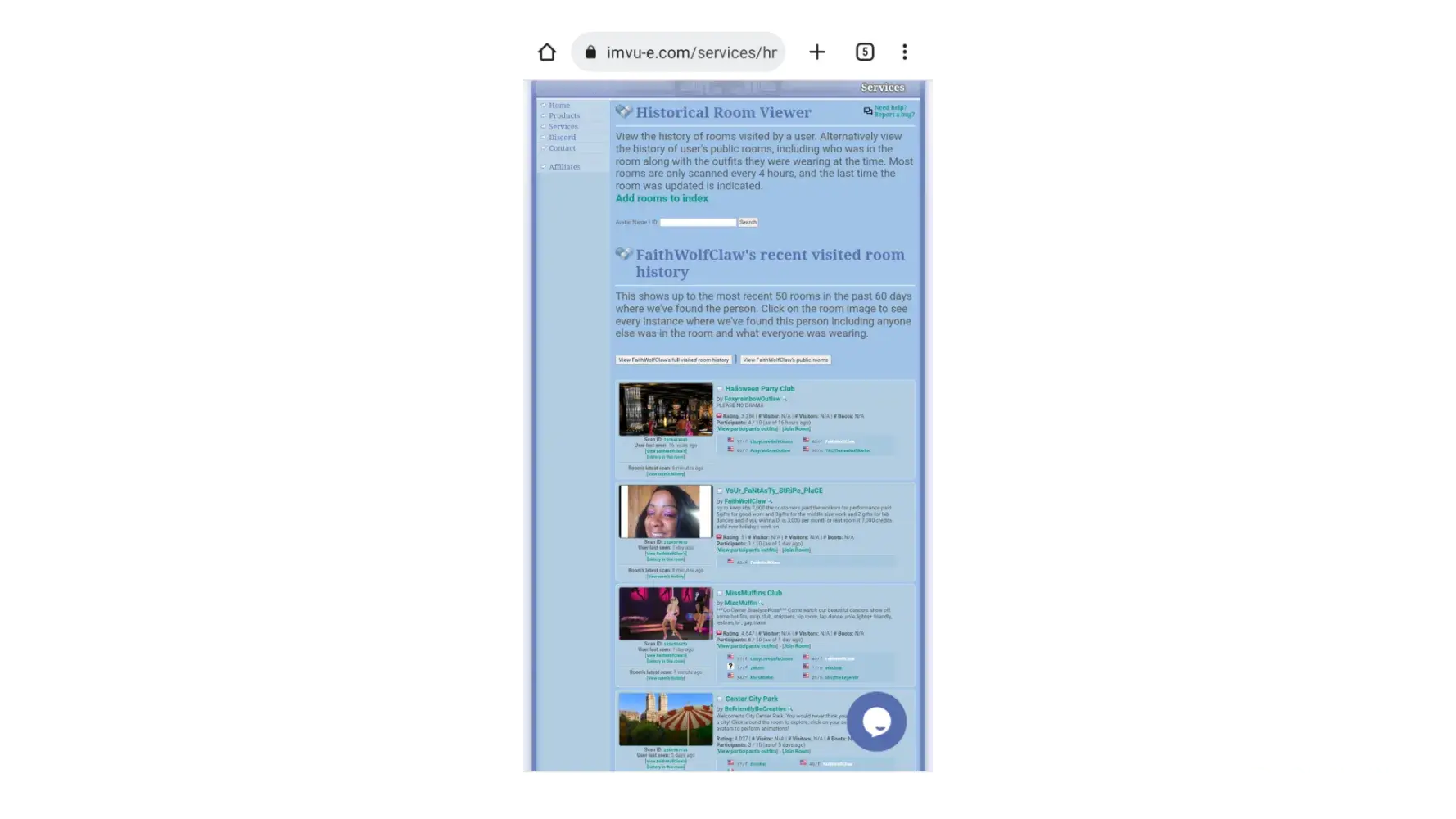This screenshot has width=1456, height=819.
Task: Open Contact in the sidebar menu
Action: 563,148
